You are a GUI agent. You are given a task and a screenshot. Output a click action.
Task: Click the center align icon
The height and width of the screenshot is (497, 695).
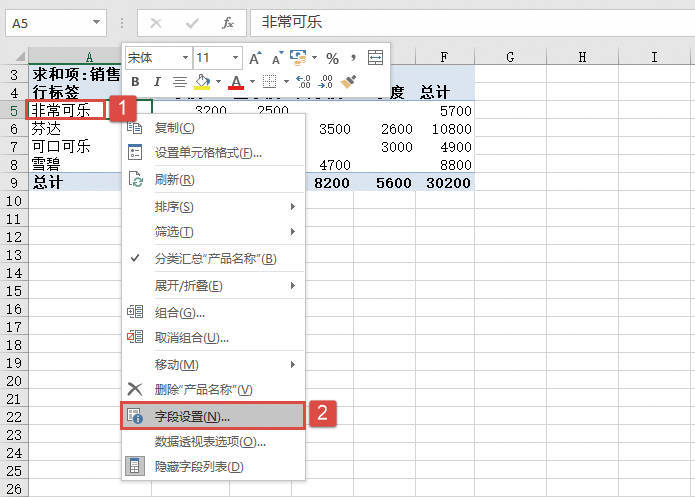[x=179, y=82]
